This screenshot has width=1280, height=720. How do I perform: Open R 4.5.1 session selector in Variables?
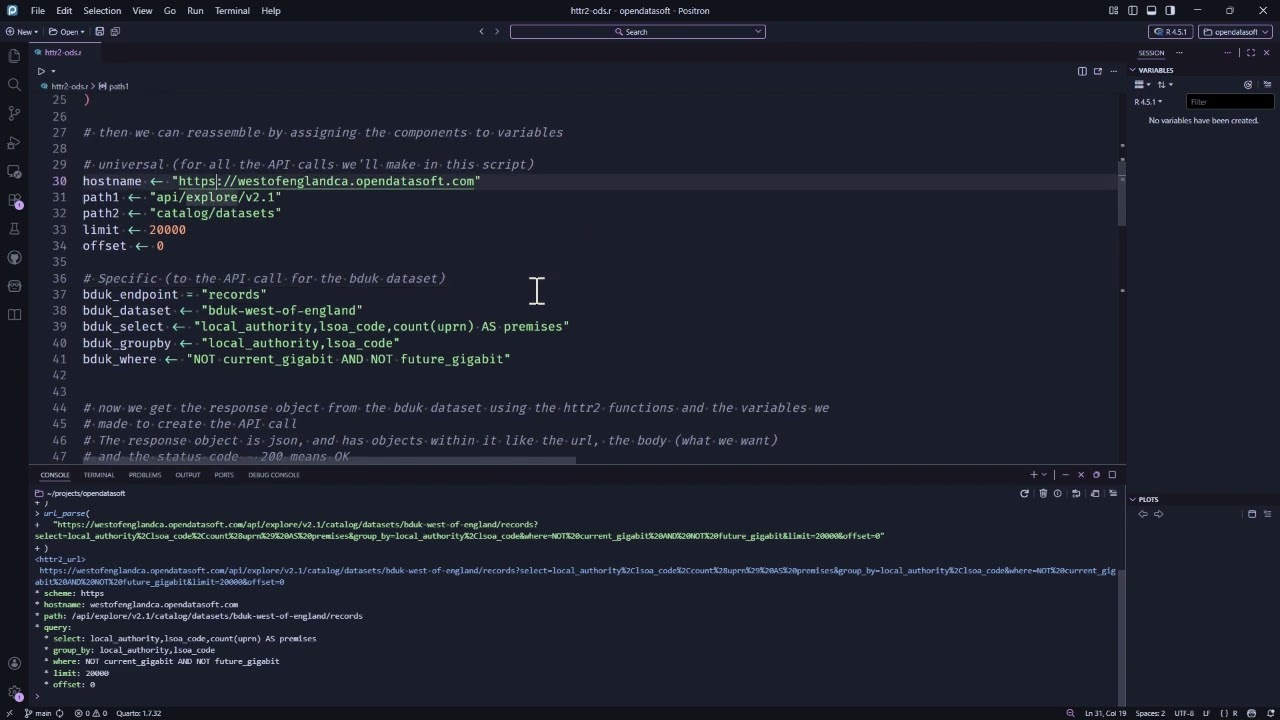tap(1148, 102)
